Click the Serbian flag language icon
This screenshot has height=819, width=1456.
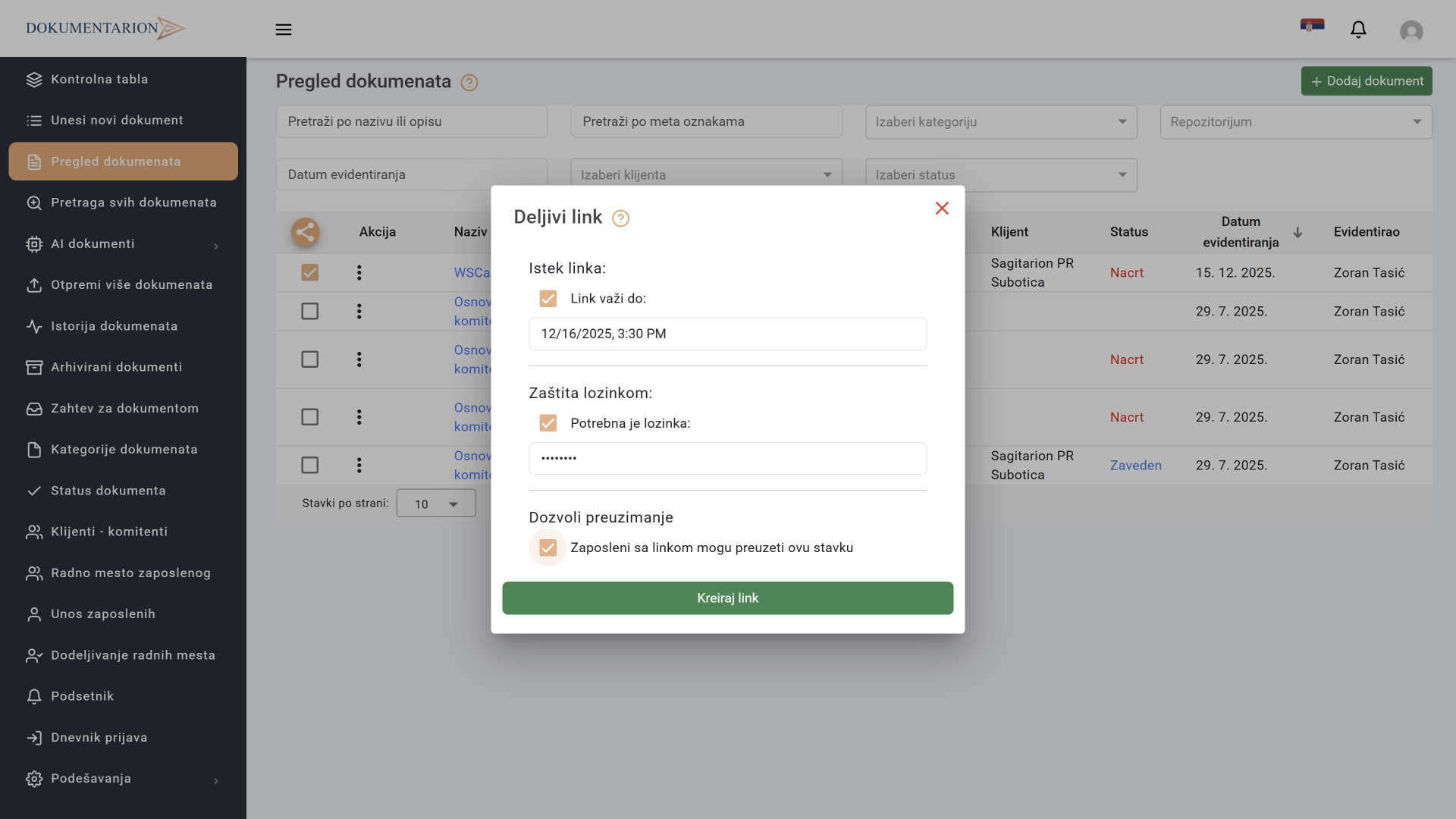1312,26
